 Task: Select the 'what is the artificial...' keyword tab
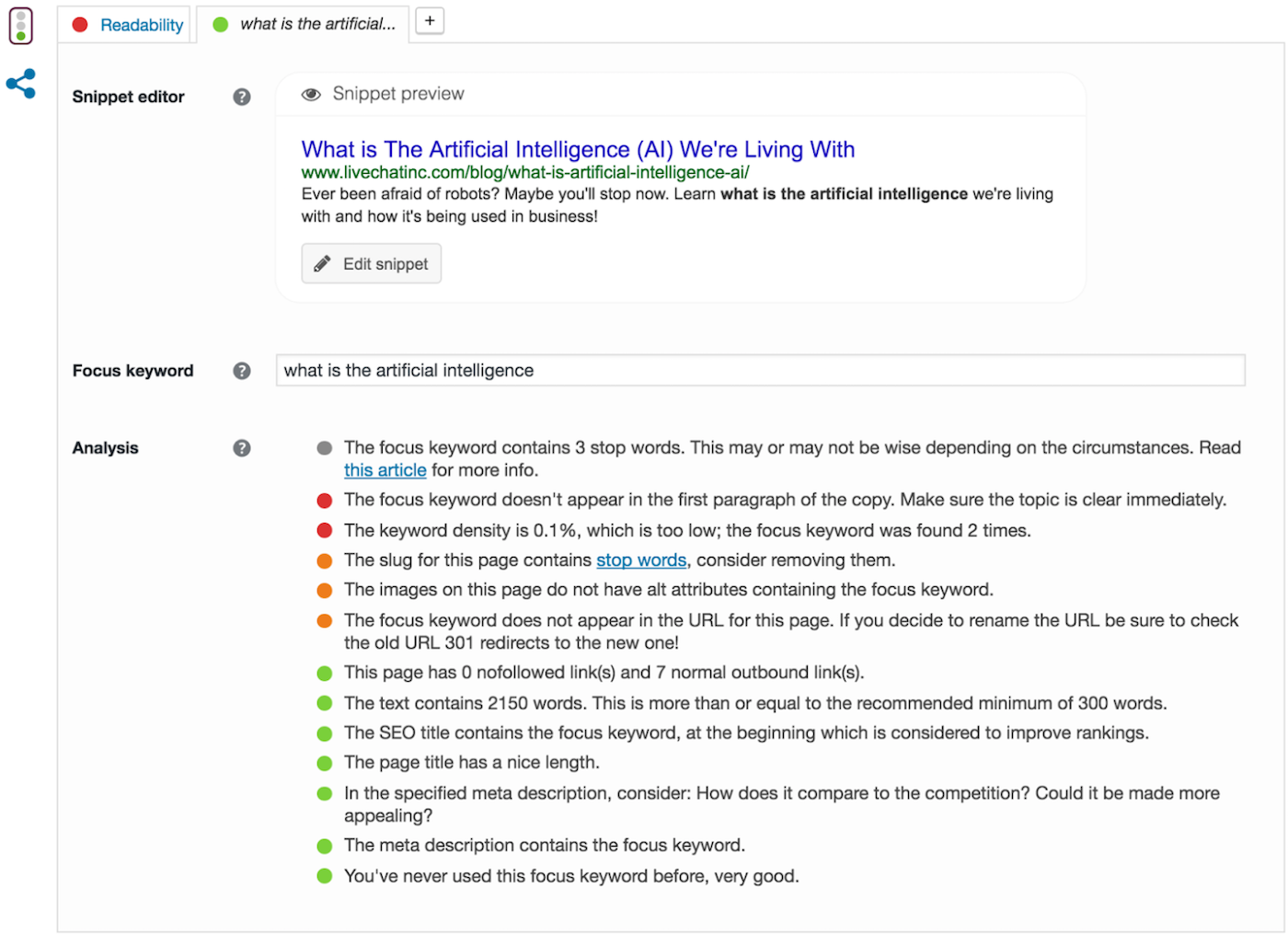pyautogui.click(x=304, y=25)
